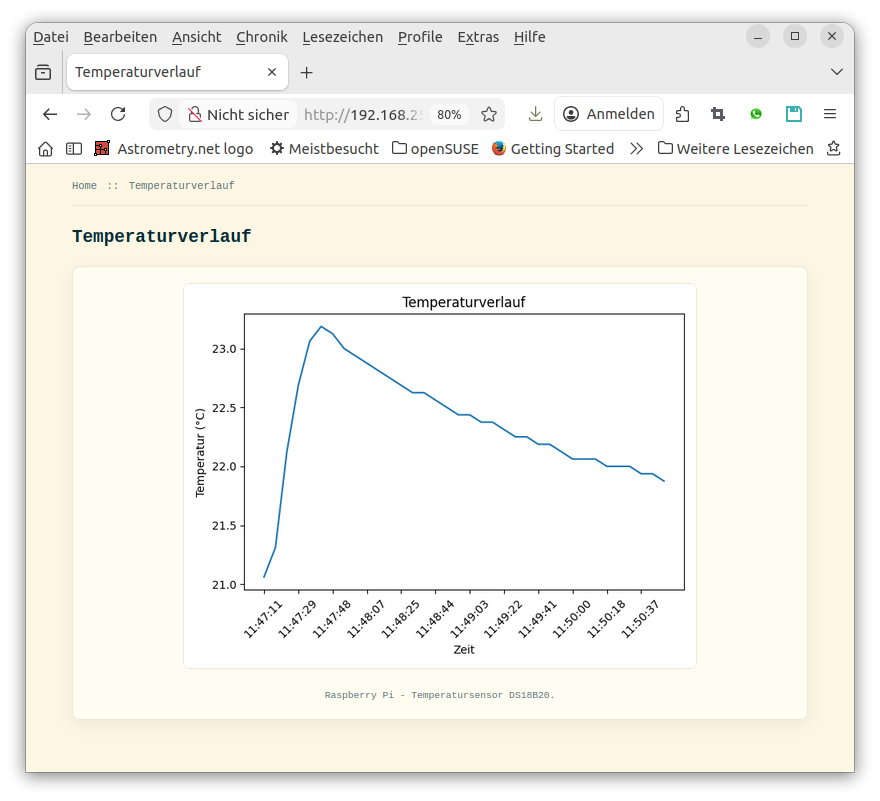
Task: Click the browser back arrow button
Action: pos(50,114)
